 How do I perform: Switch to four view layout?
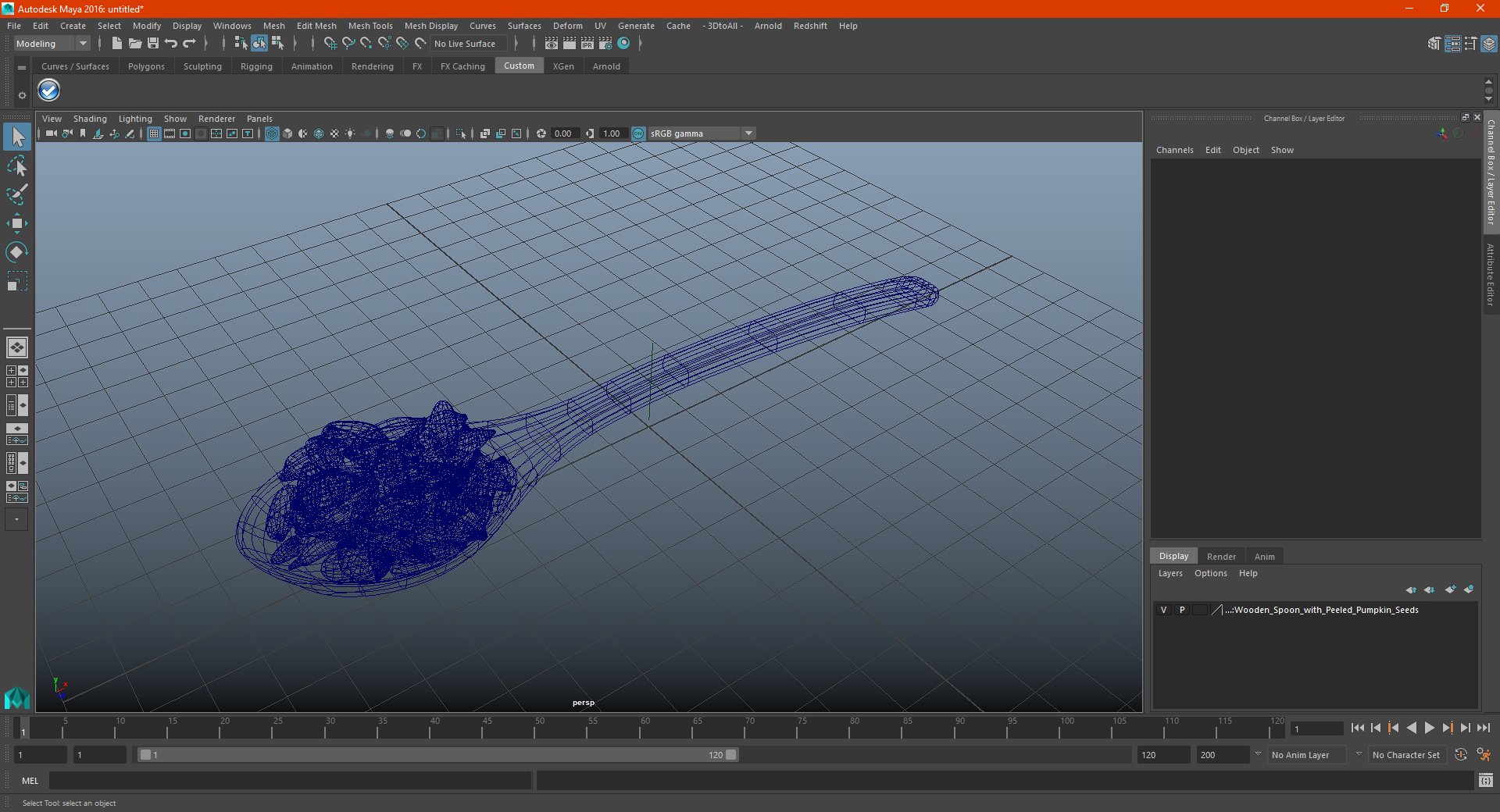[17, 376]
